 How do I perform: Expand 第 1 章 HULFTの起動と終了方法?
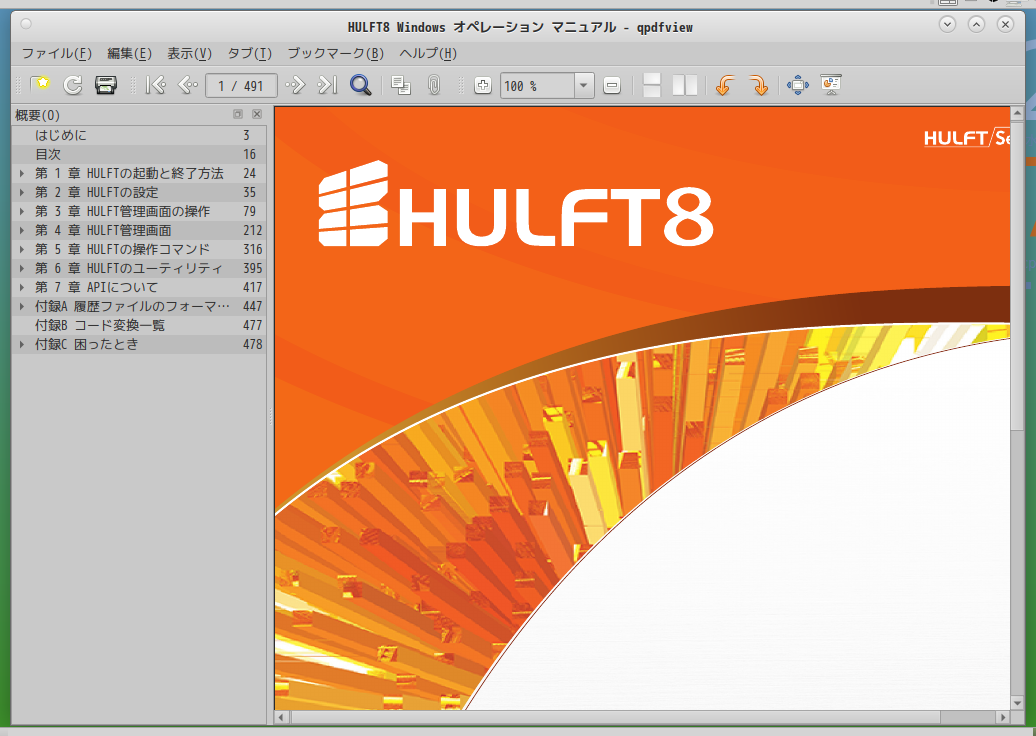coord(22,173)
